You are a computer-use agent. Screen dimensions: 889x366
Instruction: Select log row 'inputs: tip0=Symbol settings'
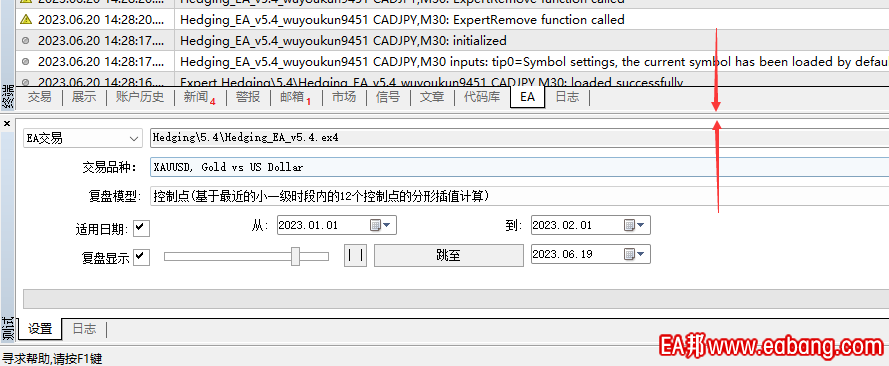coord(452,61)
